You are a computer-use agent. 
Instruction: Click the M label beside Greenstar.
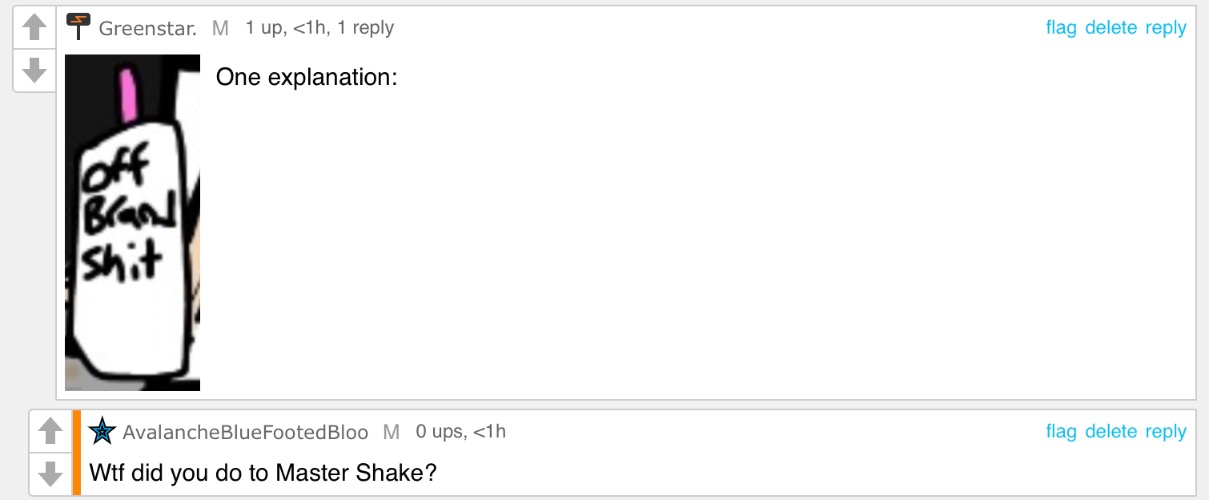click(220, 28)
